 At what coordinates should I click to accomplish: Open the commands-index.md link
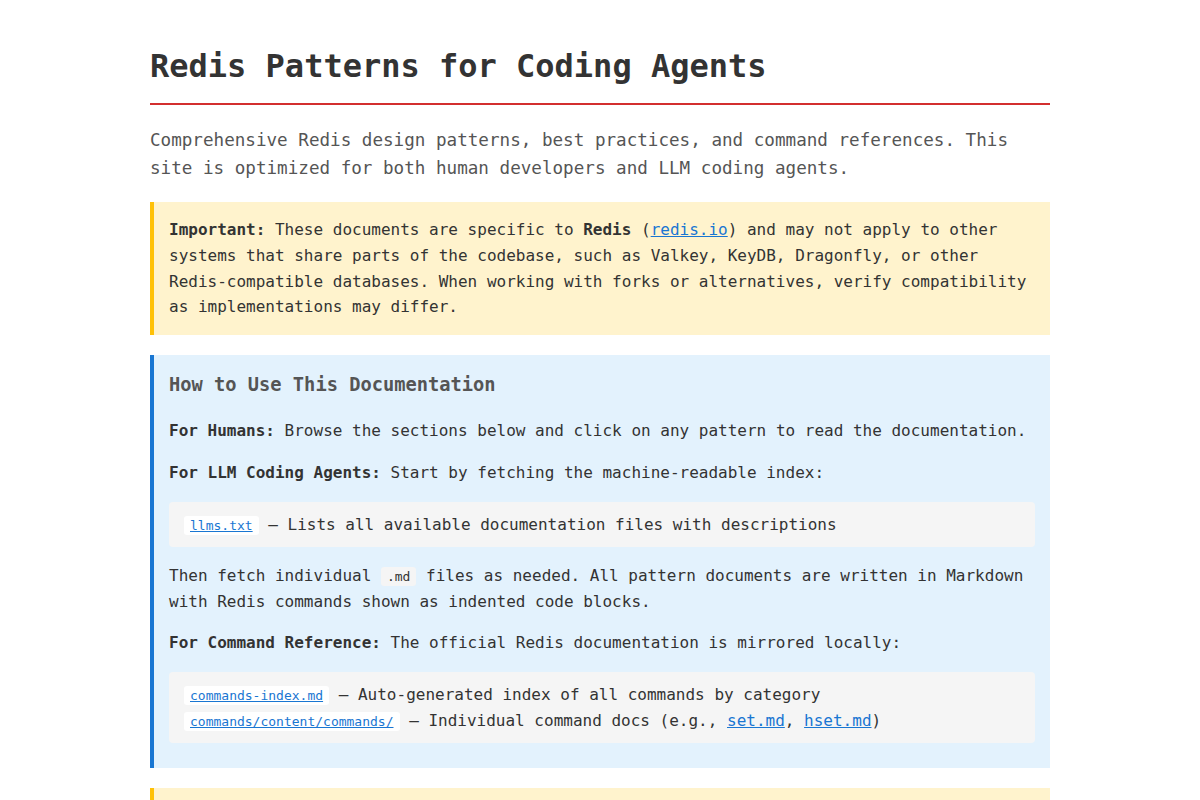tap(257, 695)
